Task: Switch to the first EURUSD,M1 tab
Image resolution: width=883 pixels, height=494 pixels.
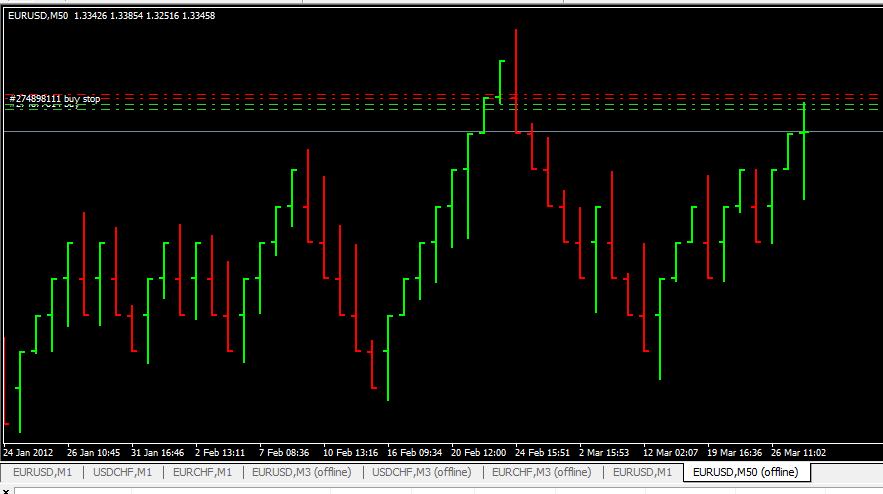Action: [42, 472]
